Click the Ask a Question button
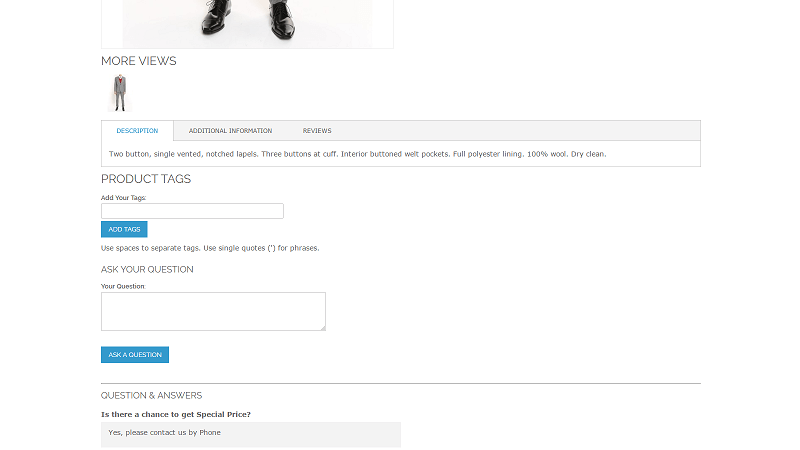Viewport: 800px width, 450px height. click(x=135, y=355)
